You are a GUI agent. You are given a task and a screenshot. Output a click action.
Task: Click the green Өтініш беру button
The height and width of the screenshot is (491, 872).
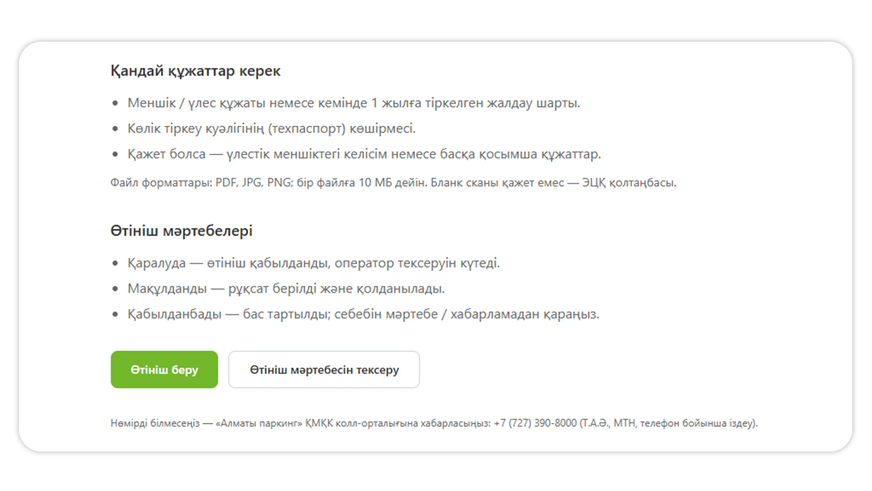164,369
